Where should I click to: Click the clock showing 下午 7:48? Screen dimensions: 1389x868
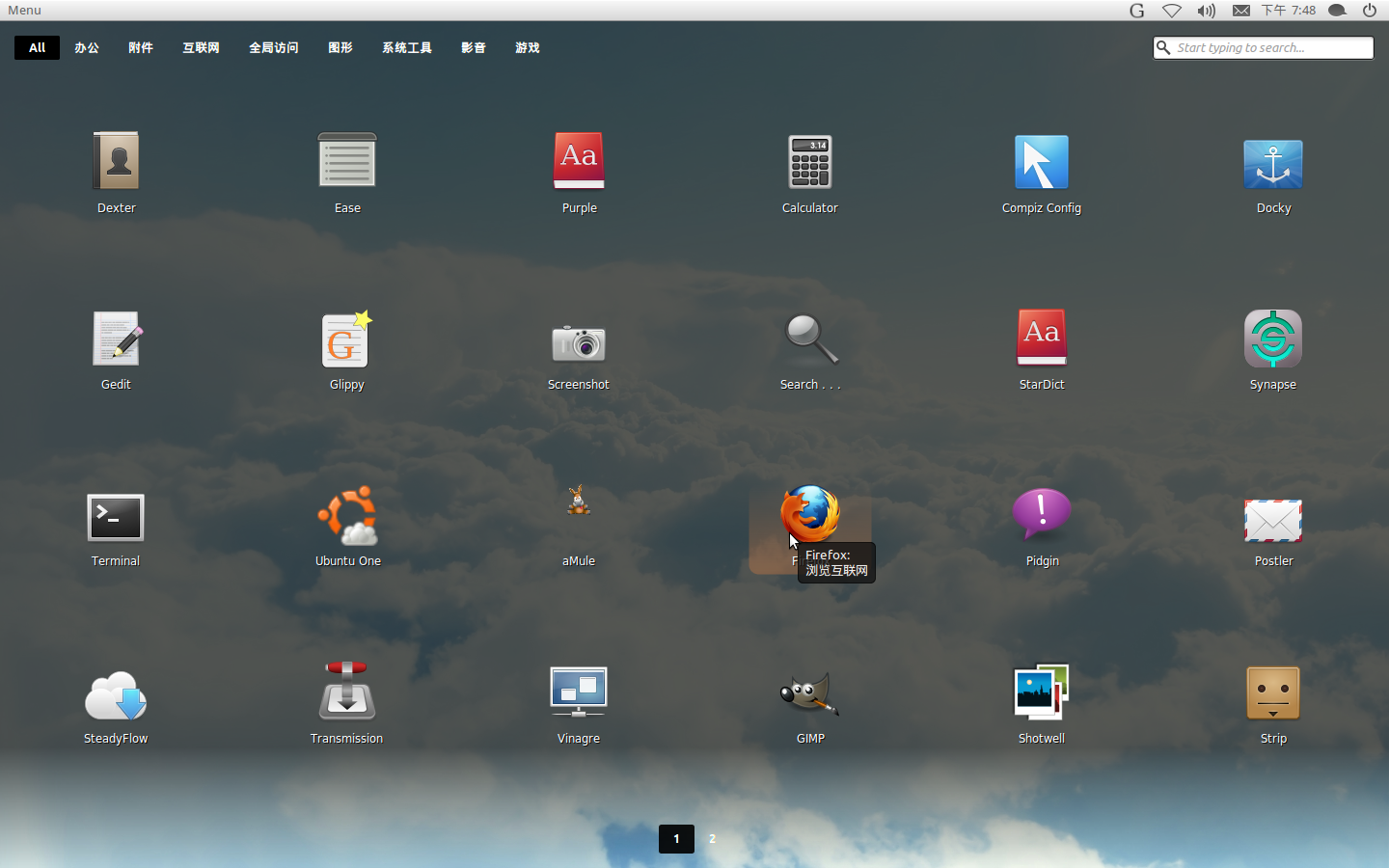point(1289,10)
